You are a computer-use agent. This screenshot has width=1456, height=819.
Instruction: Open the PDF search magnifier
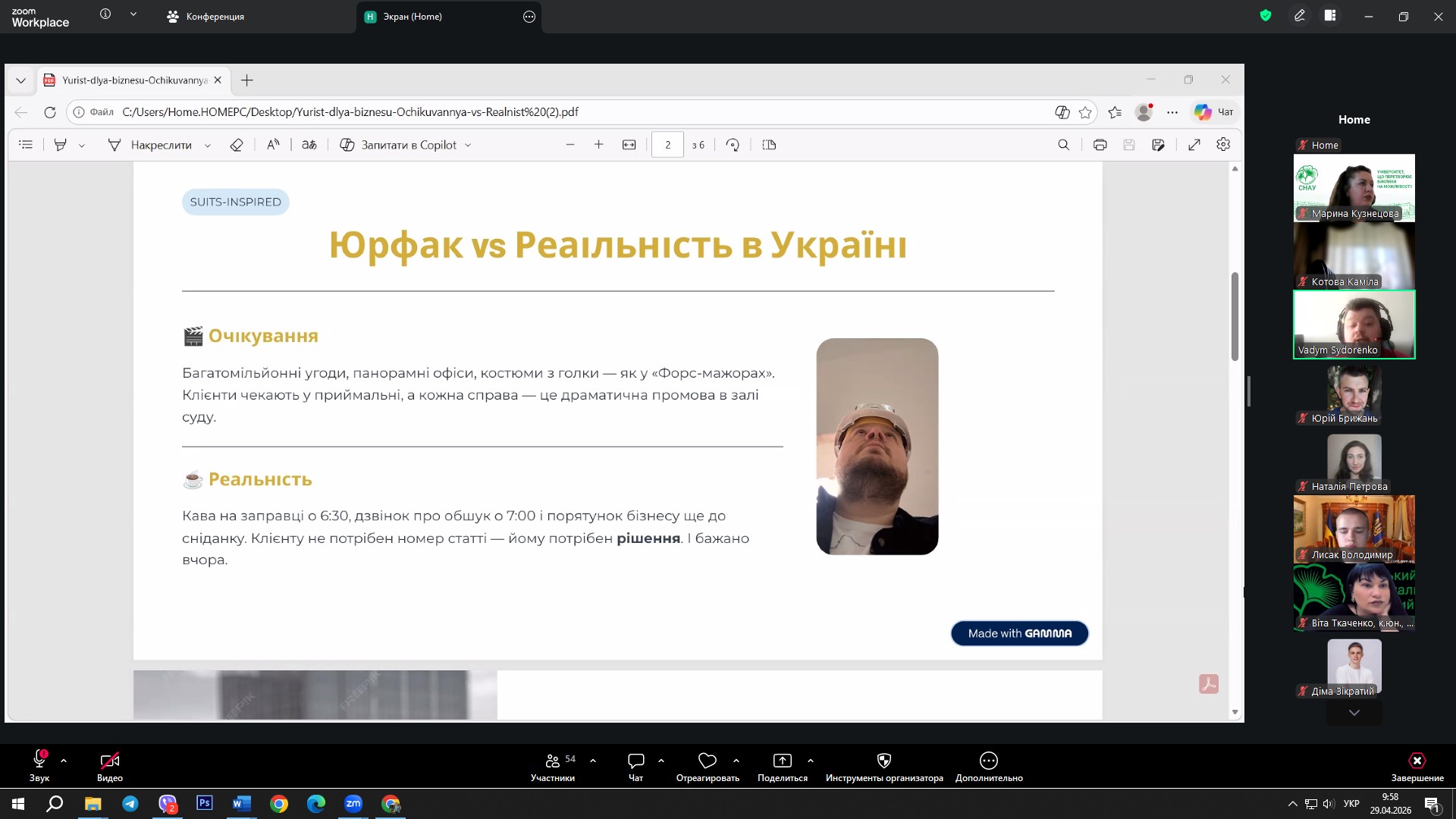tap(1063, 145)
